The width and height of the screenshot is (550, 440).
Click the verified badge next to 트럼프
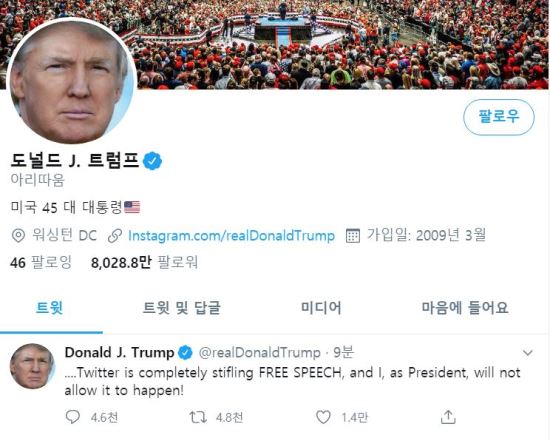coord(153,161)
